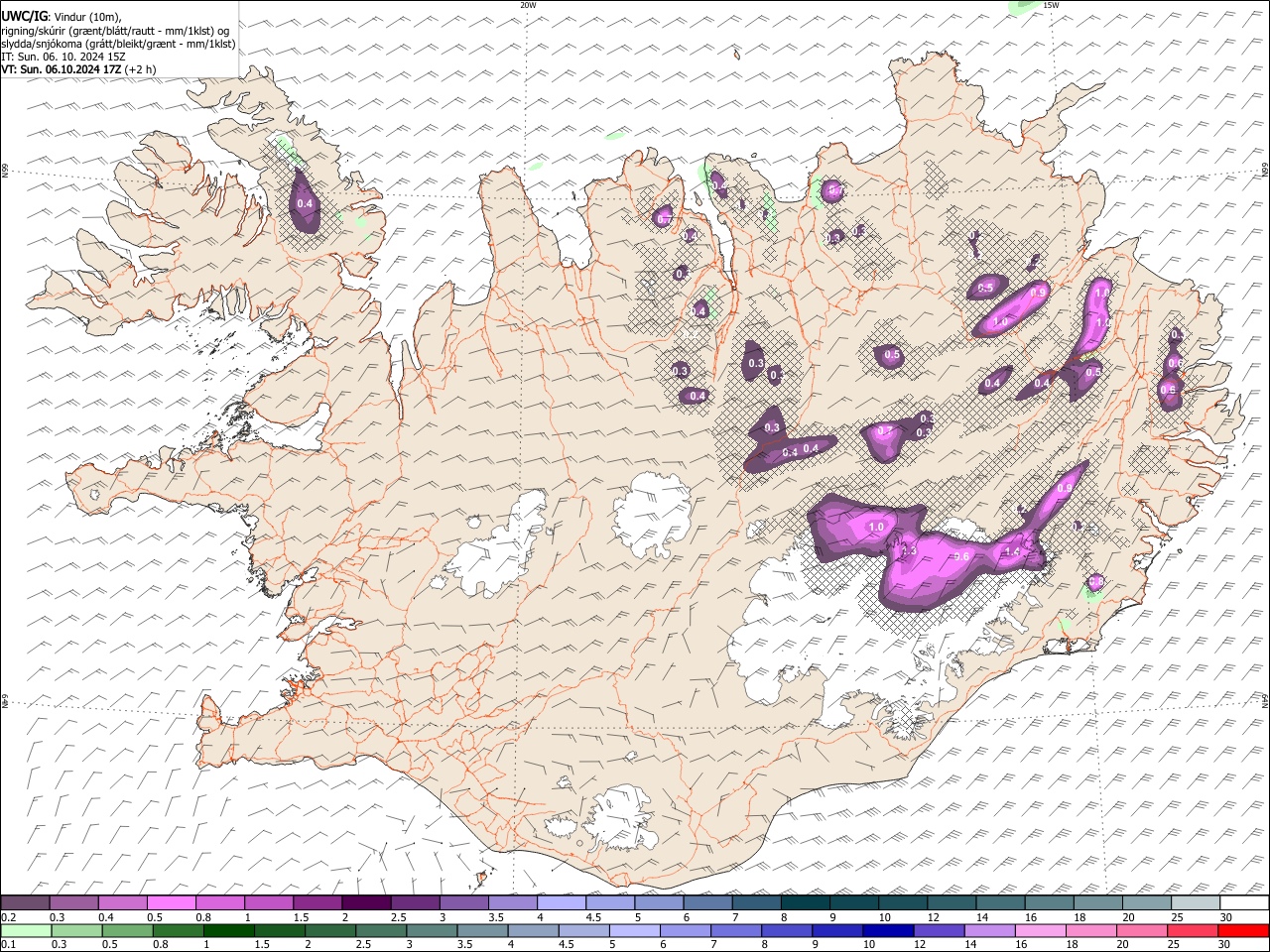The image size is (1270, 952).
Task: Click white top-row swatch between 25 and 30
Action: 1195,903
